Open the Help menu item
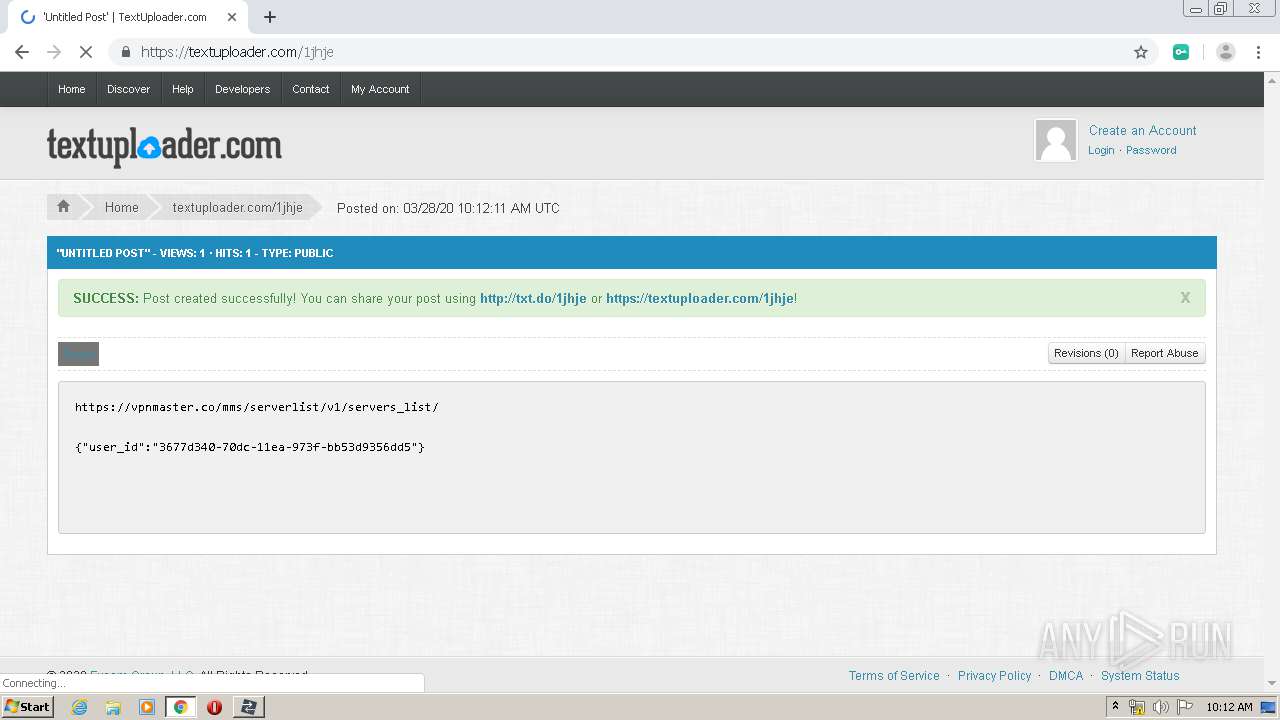 coord(182,89)
